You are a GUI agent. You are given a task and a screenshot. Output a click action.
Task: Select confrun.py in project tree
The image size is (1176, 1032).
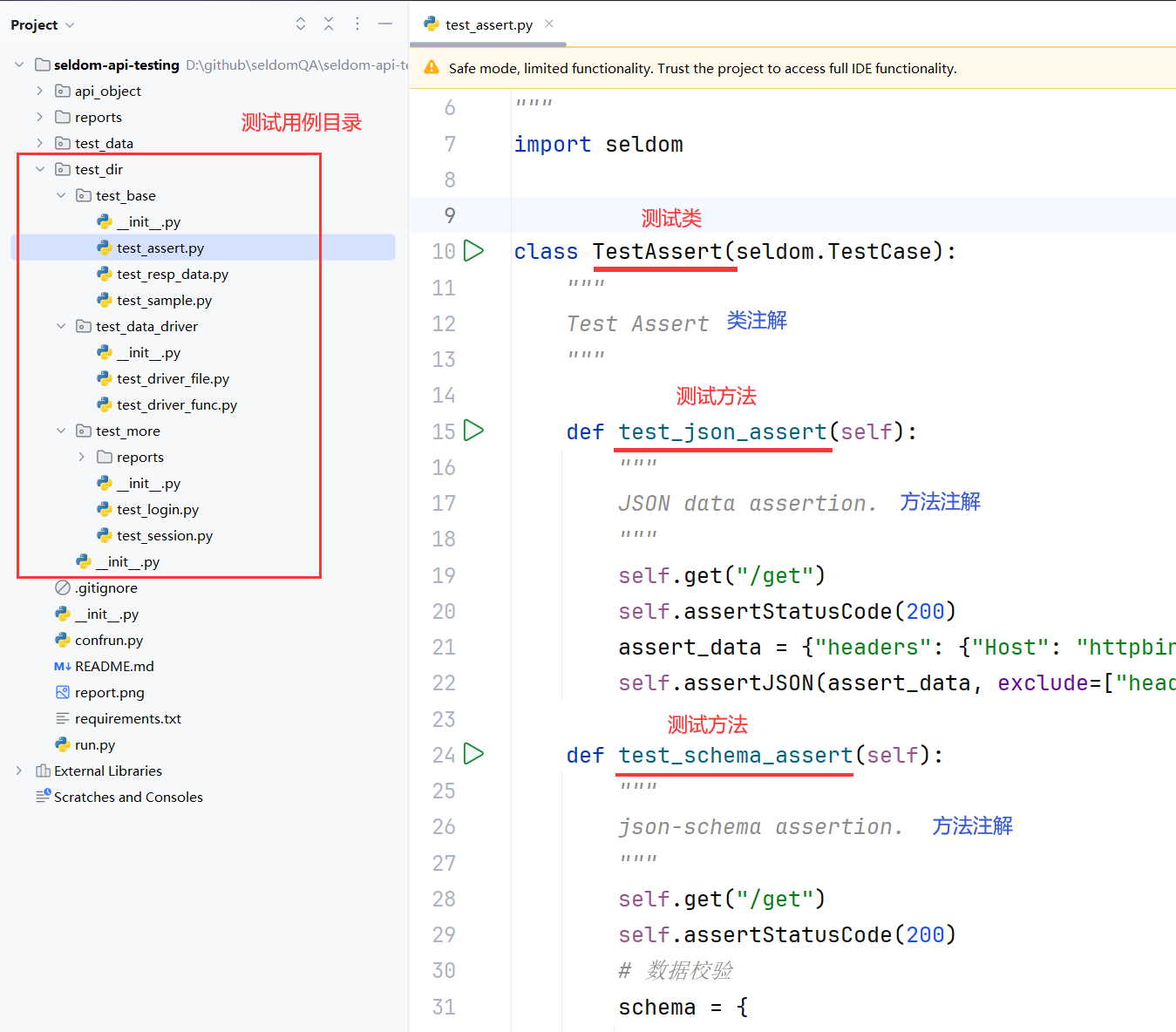click(x=108, y=640)
